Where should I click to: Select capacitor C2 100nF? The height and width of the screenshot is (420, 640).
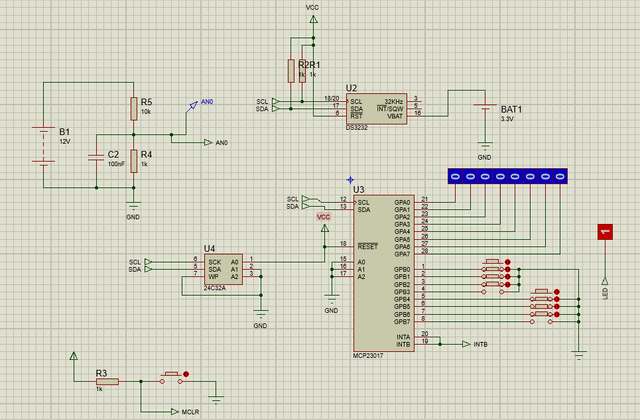click(x=96, y=157)
